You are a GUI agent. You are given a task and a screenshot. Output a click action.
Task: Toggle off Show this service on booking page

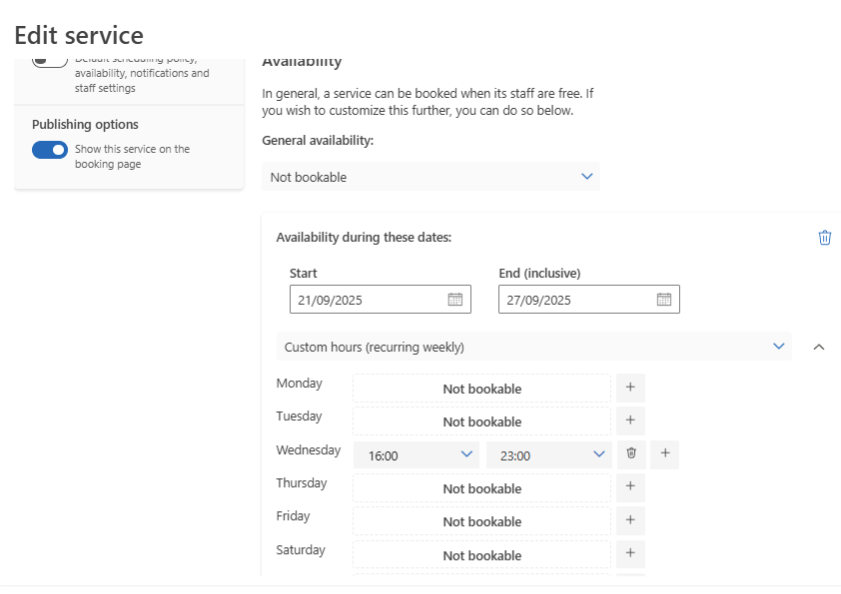pos(50,150)
